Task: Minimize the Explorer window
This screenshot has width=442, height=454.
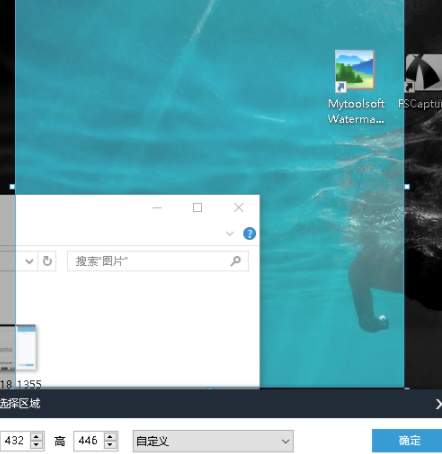Action: click(157, 208)
